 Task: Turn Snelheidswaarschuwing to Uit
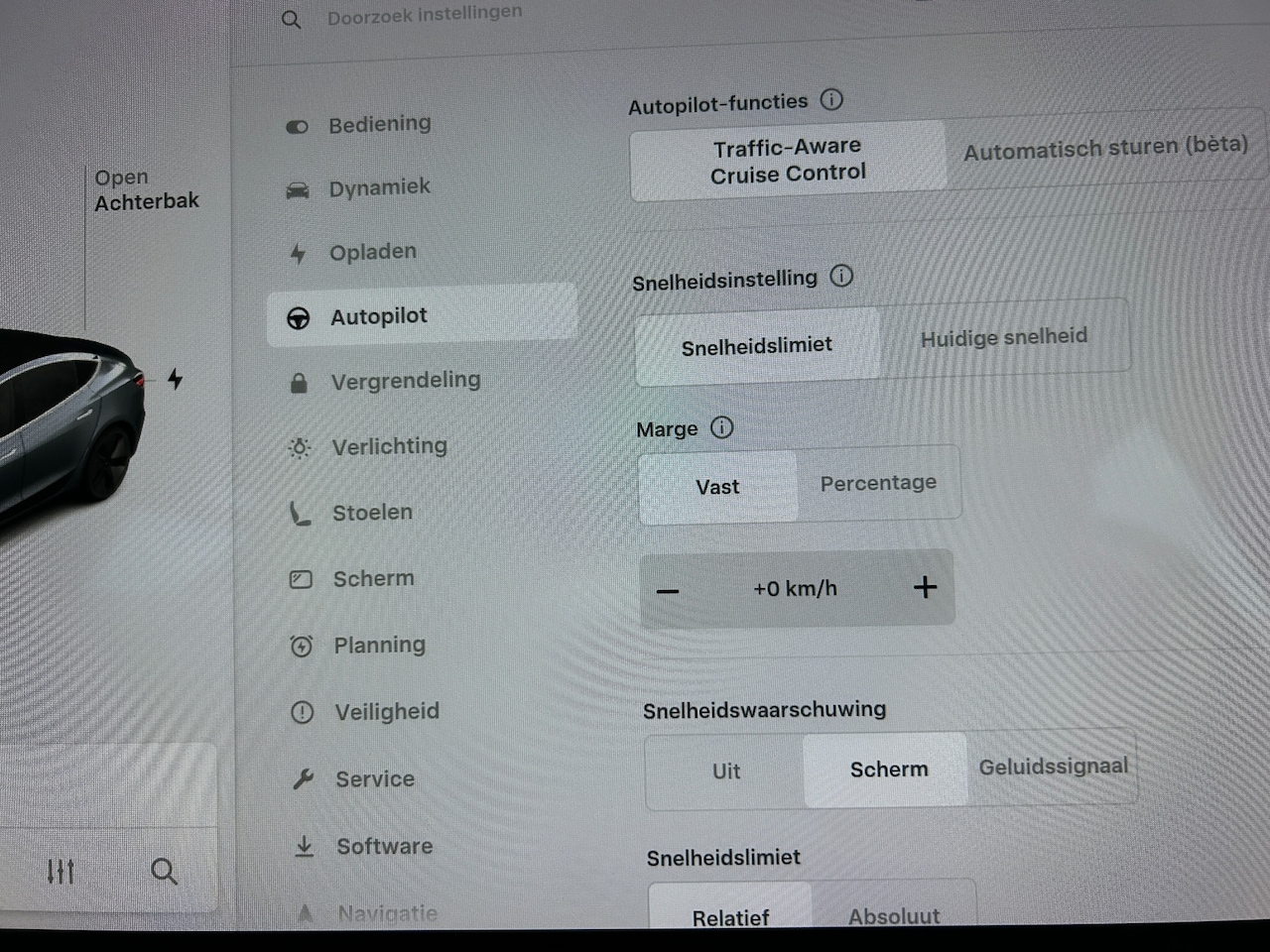click(725, 771)
